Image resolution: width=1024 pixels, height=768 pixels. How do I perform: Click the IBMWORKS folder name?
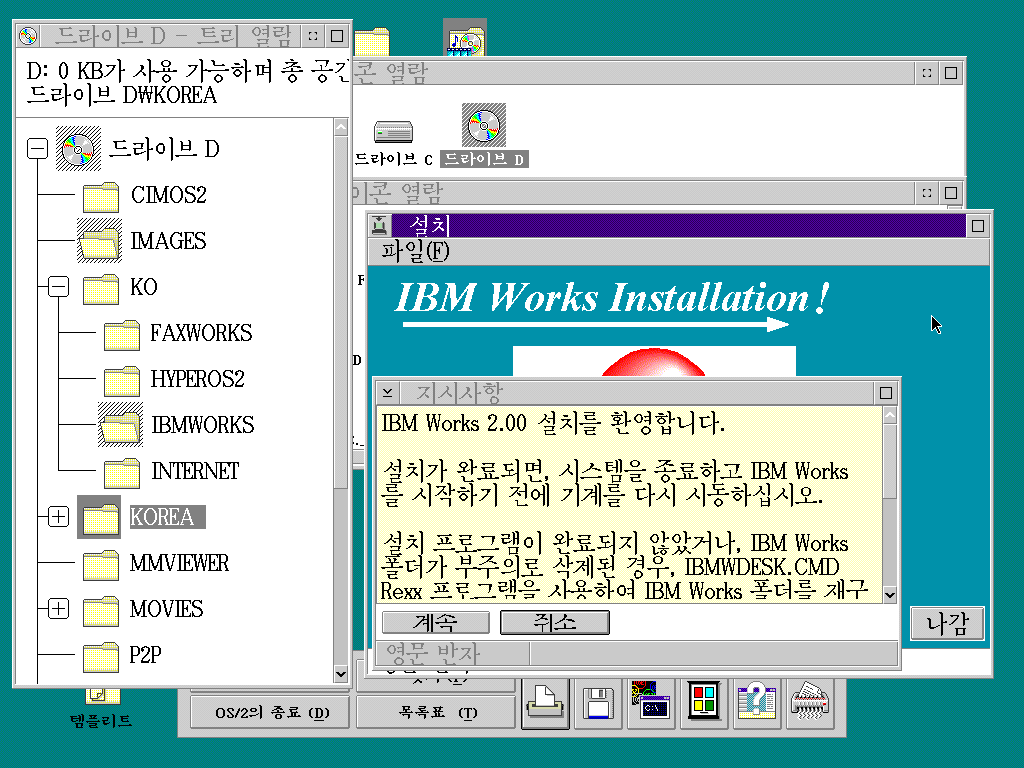[x=203, y=425]
